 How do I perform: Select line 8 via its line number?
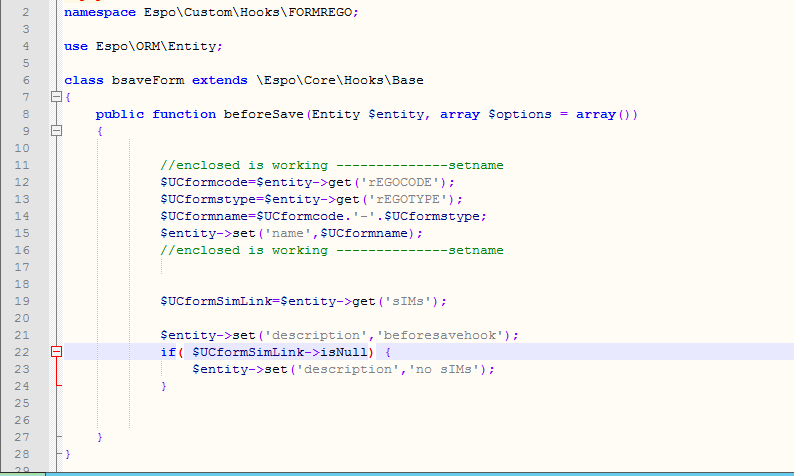(24, 114)
